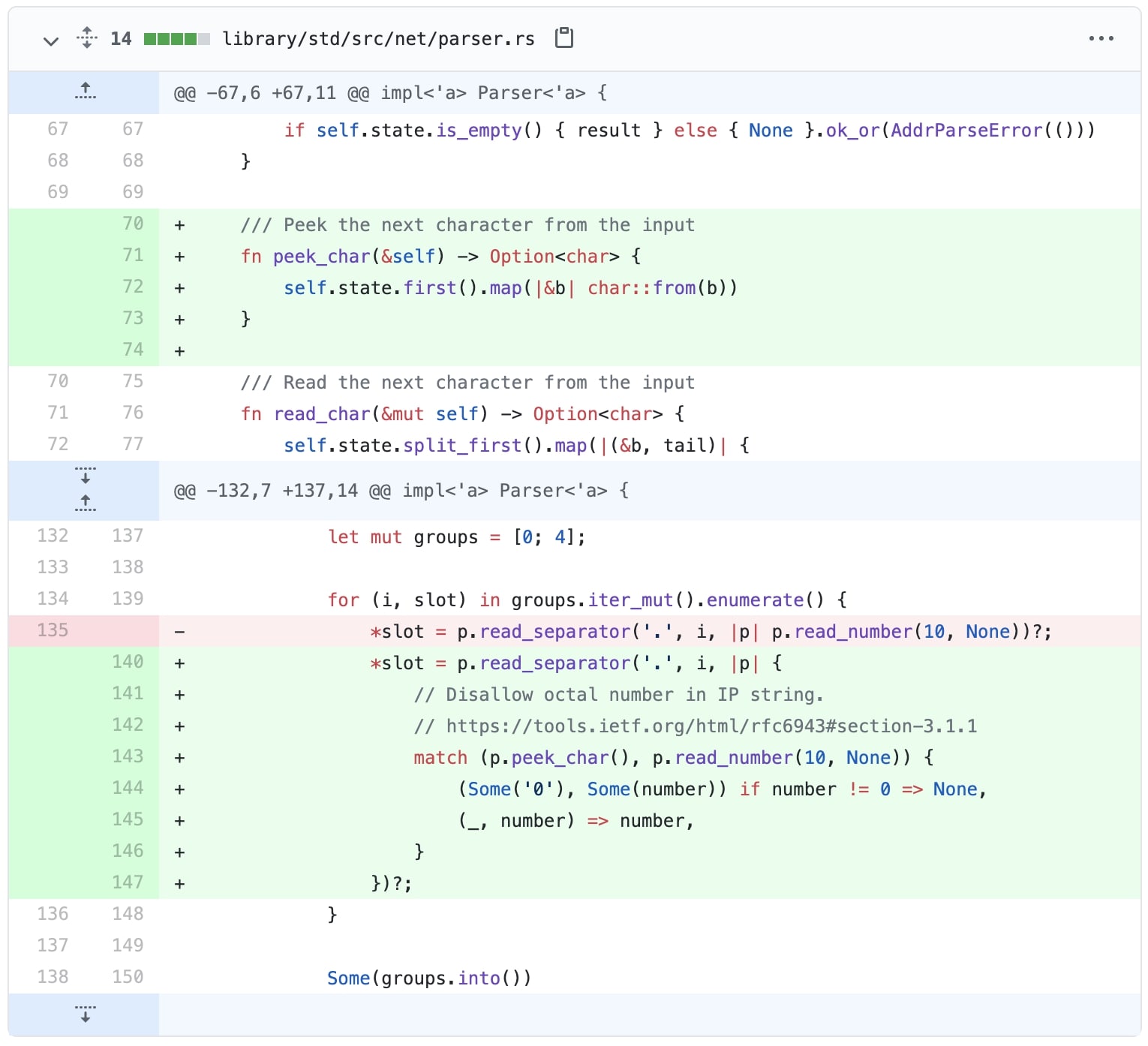Copy the parser.rs file path

pyautogui.click(x=563, y=38)
